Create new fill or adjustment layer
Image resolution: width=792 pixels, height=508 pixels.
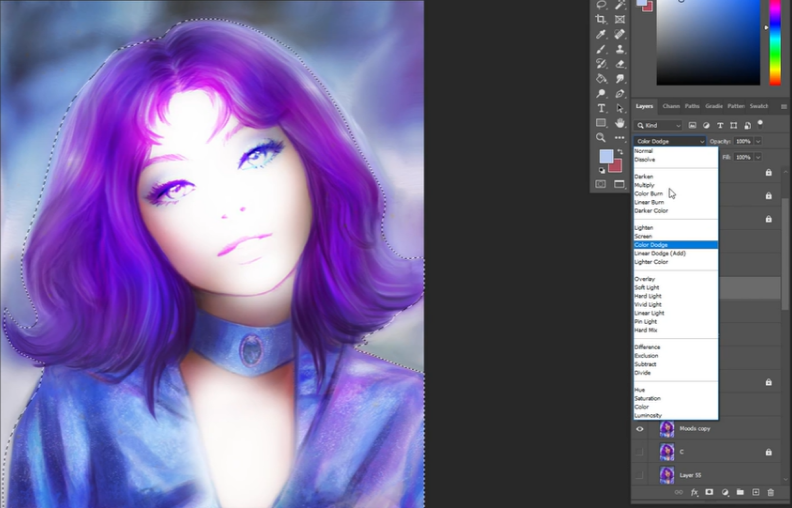[725, 492]
